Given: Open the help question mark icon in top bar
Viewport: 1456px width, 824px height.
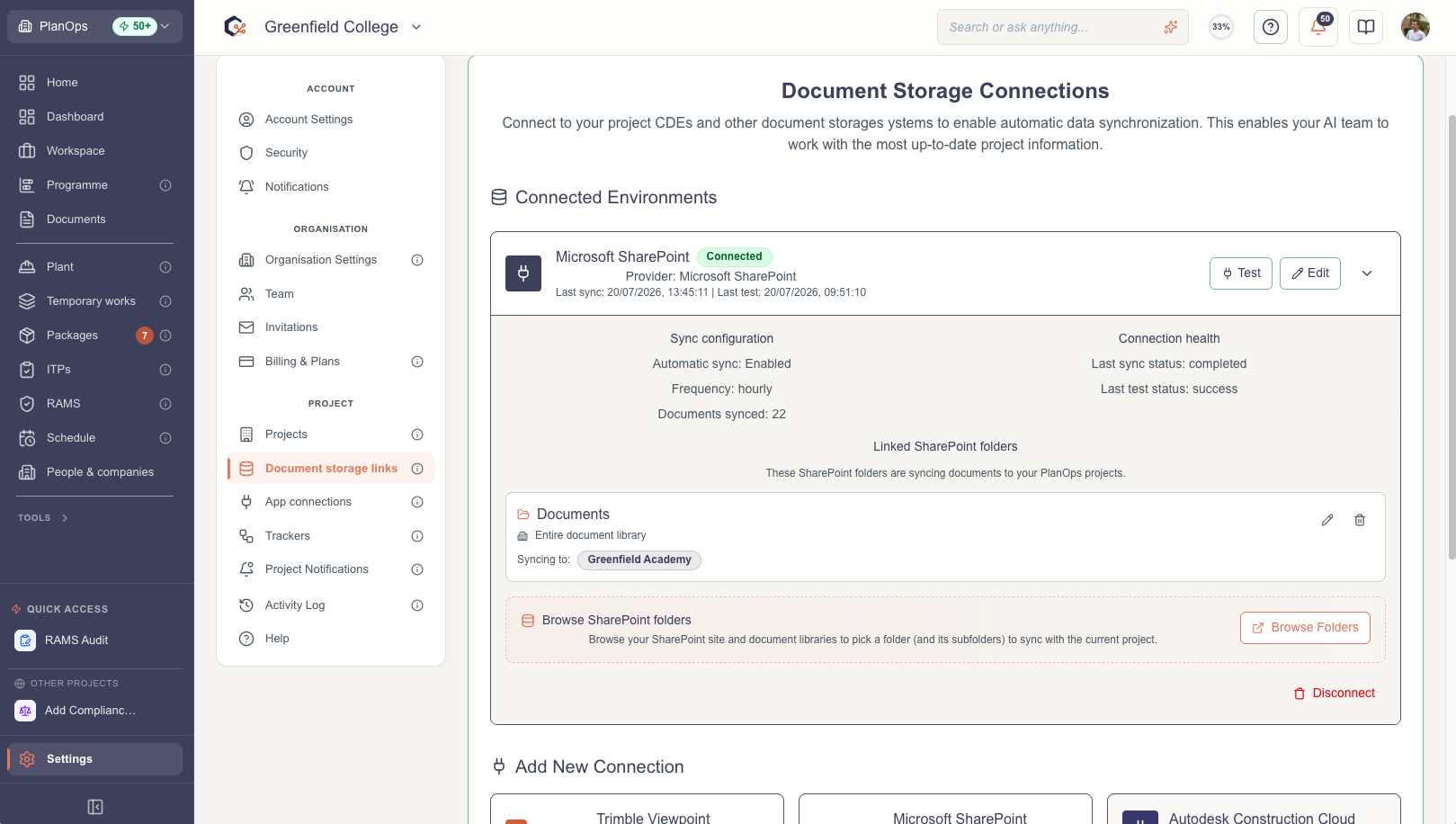Looking at the screenshot, I should [1271, 27].
